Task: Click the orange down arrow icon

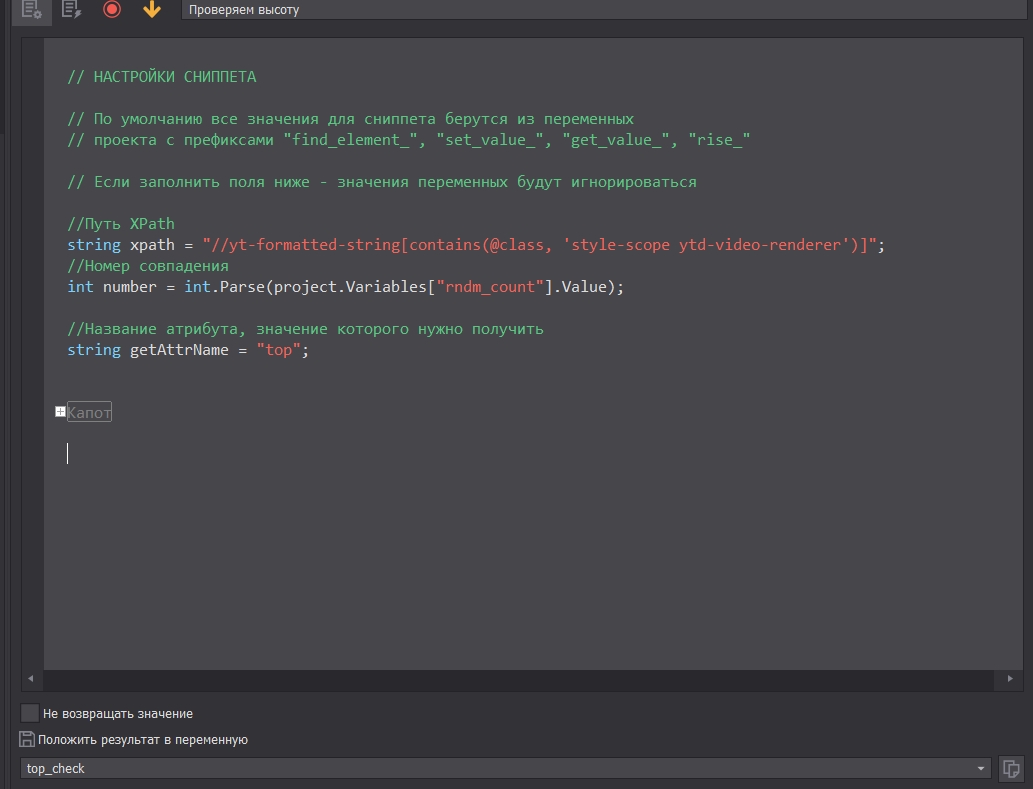Action: coord(152,9)
